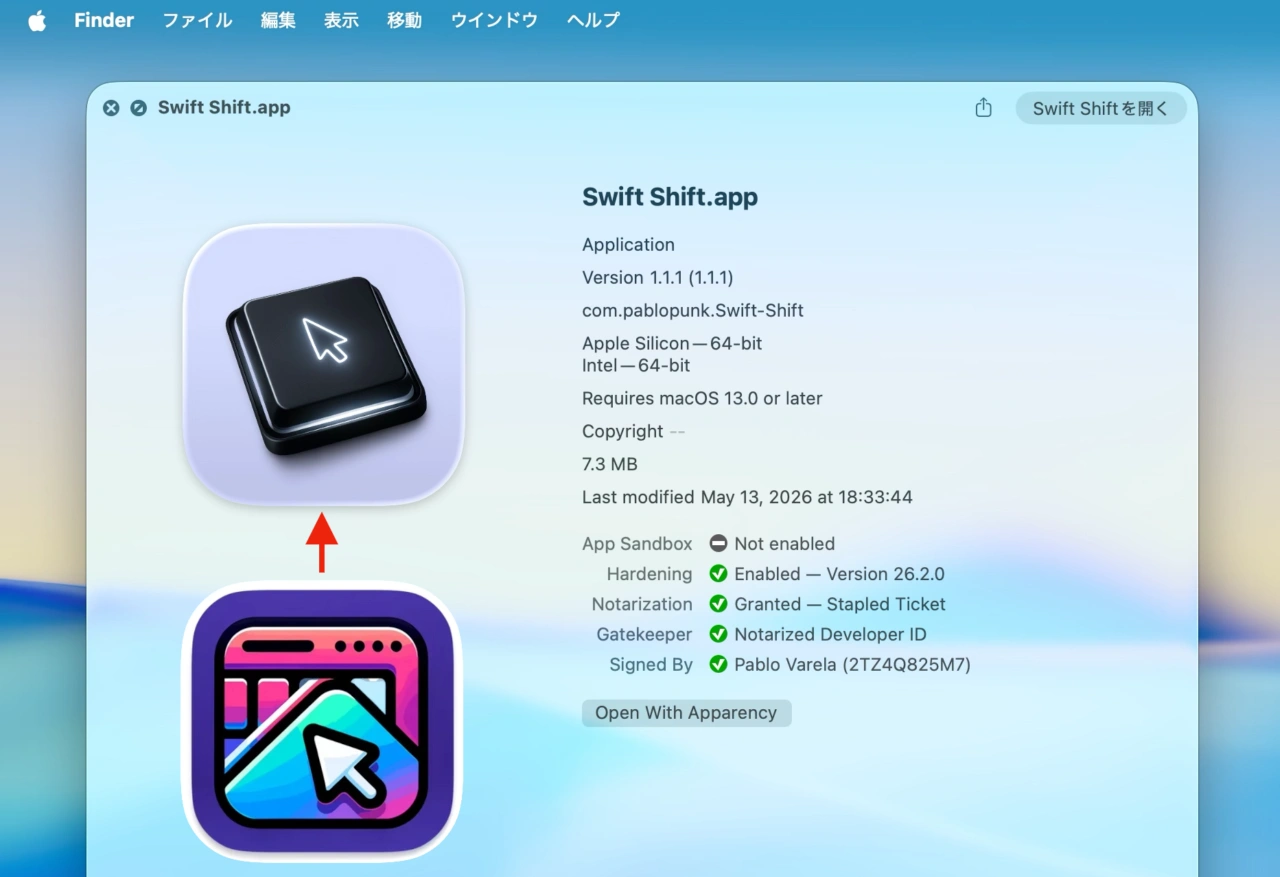Image resolution: width=1280 pixels, height=877 pixels.
Task: Click the green checkmark beside Hardening
Action: coord(718,574)
